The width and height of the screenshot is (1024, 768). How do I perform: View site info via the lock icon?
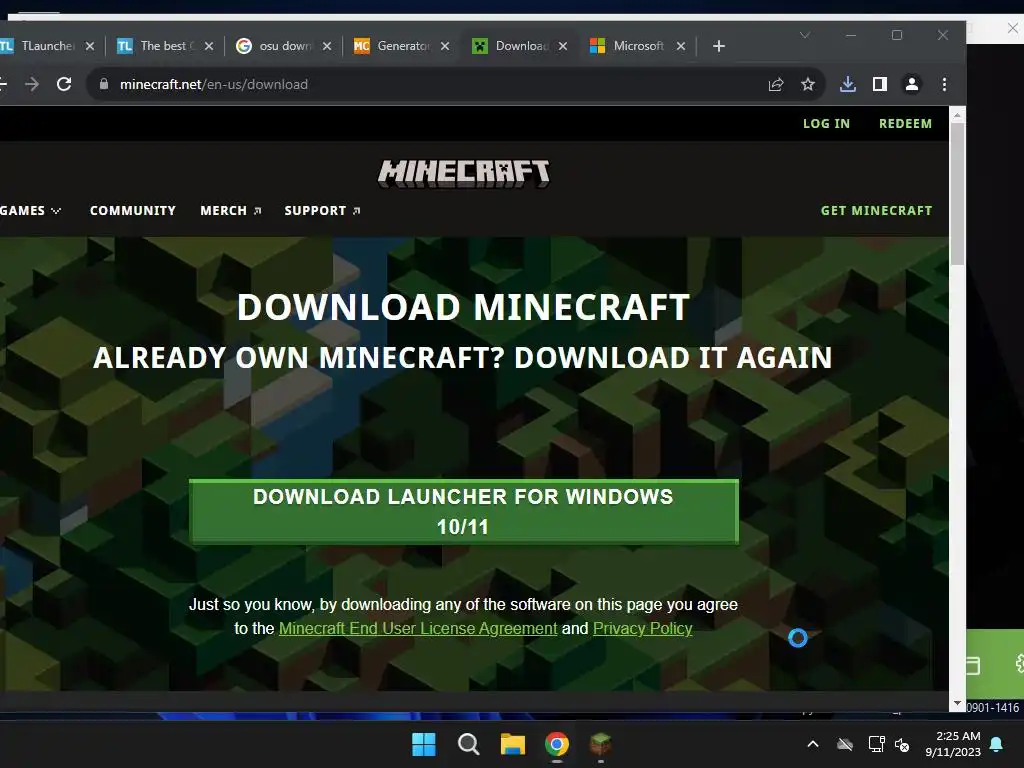tap(104, 84)
